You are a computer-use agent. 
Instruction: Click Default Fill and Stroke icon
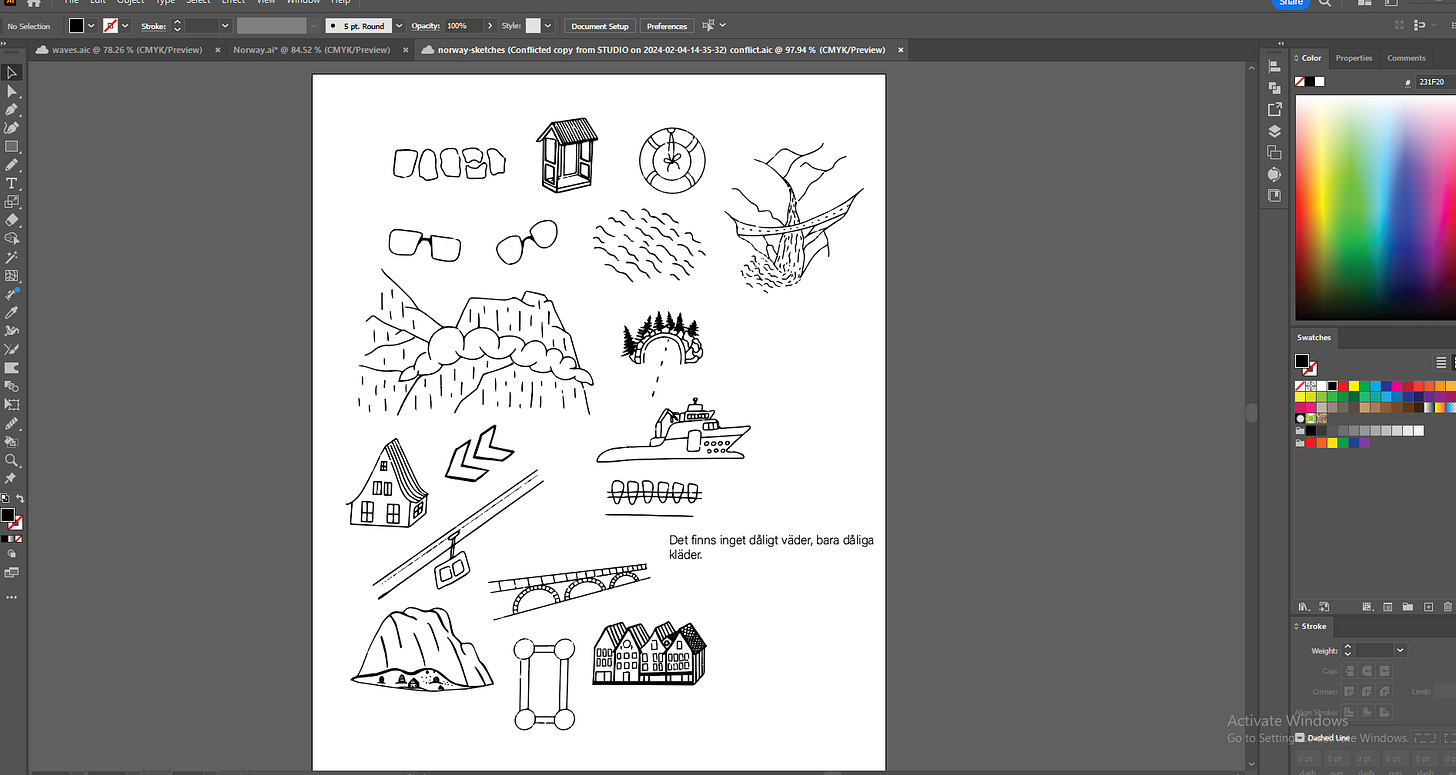(x=4, y=498)
